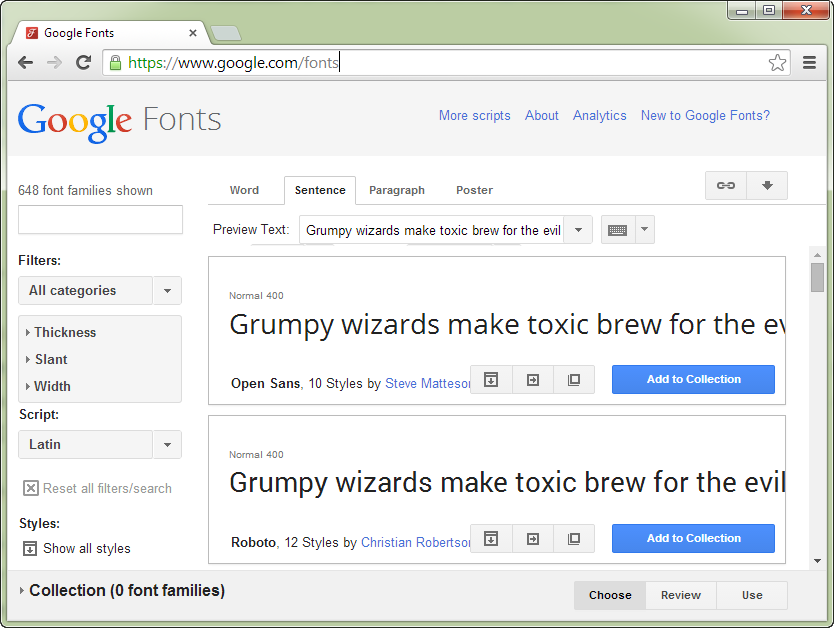Viewport: 834px width, 628px height.
Task: Click the browser forward arrow
Action: 54,63
